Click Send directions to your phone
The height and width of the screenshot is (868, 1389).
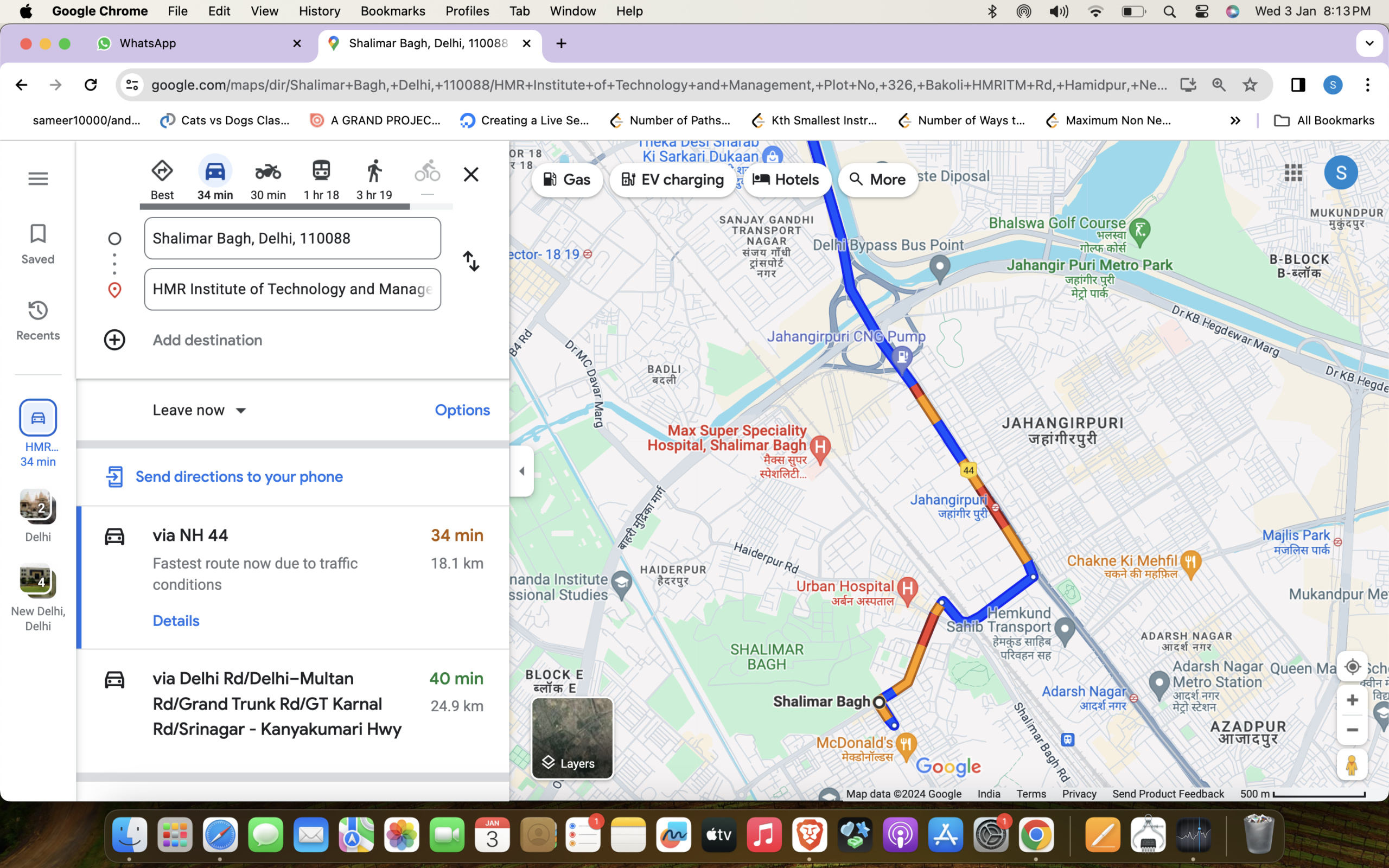tap(239, 476)
